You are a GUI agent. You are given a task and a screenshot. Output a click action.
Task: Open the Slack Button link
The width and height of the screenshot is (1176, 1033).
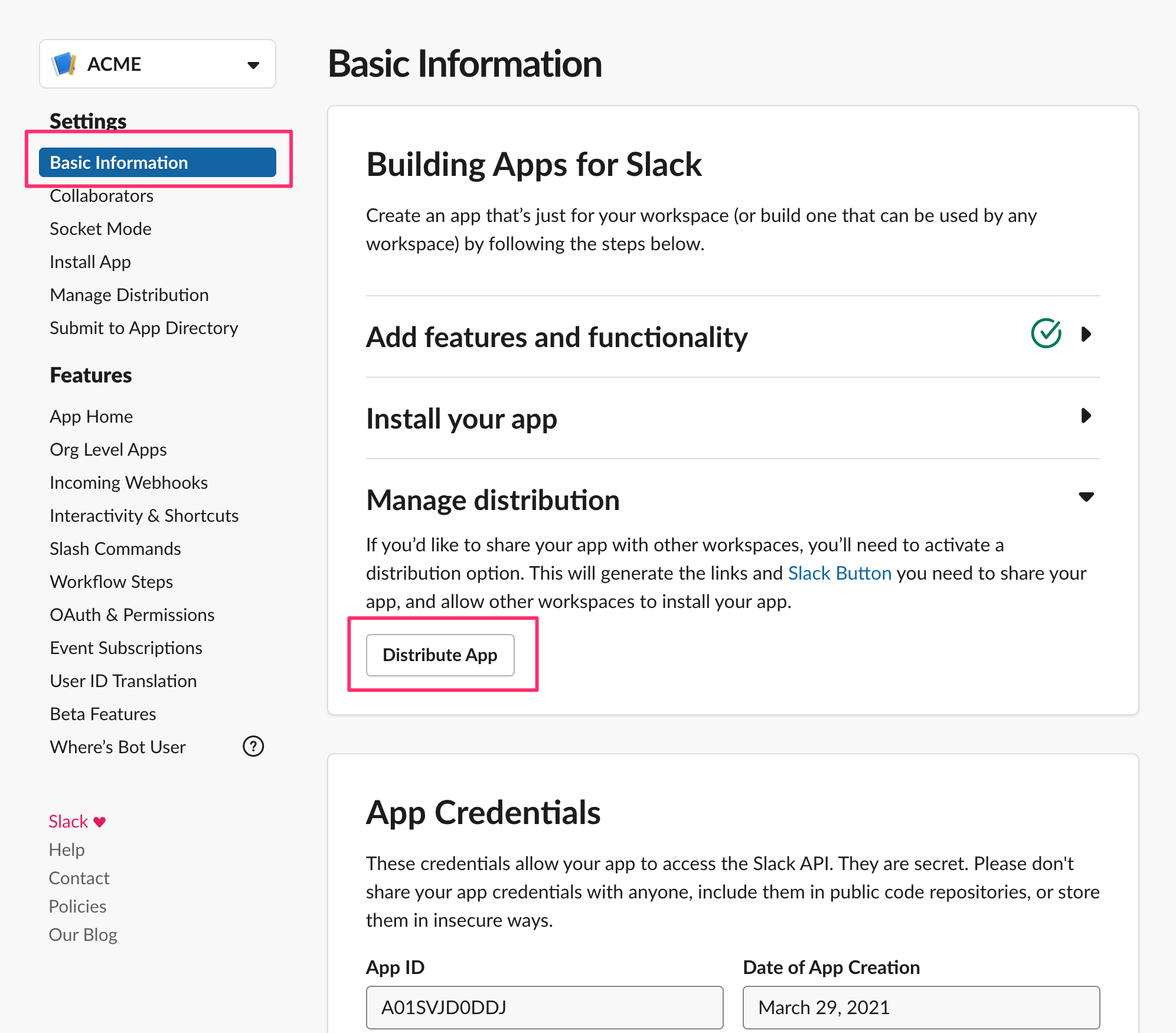tap(839, 573)
